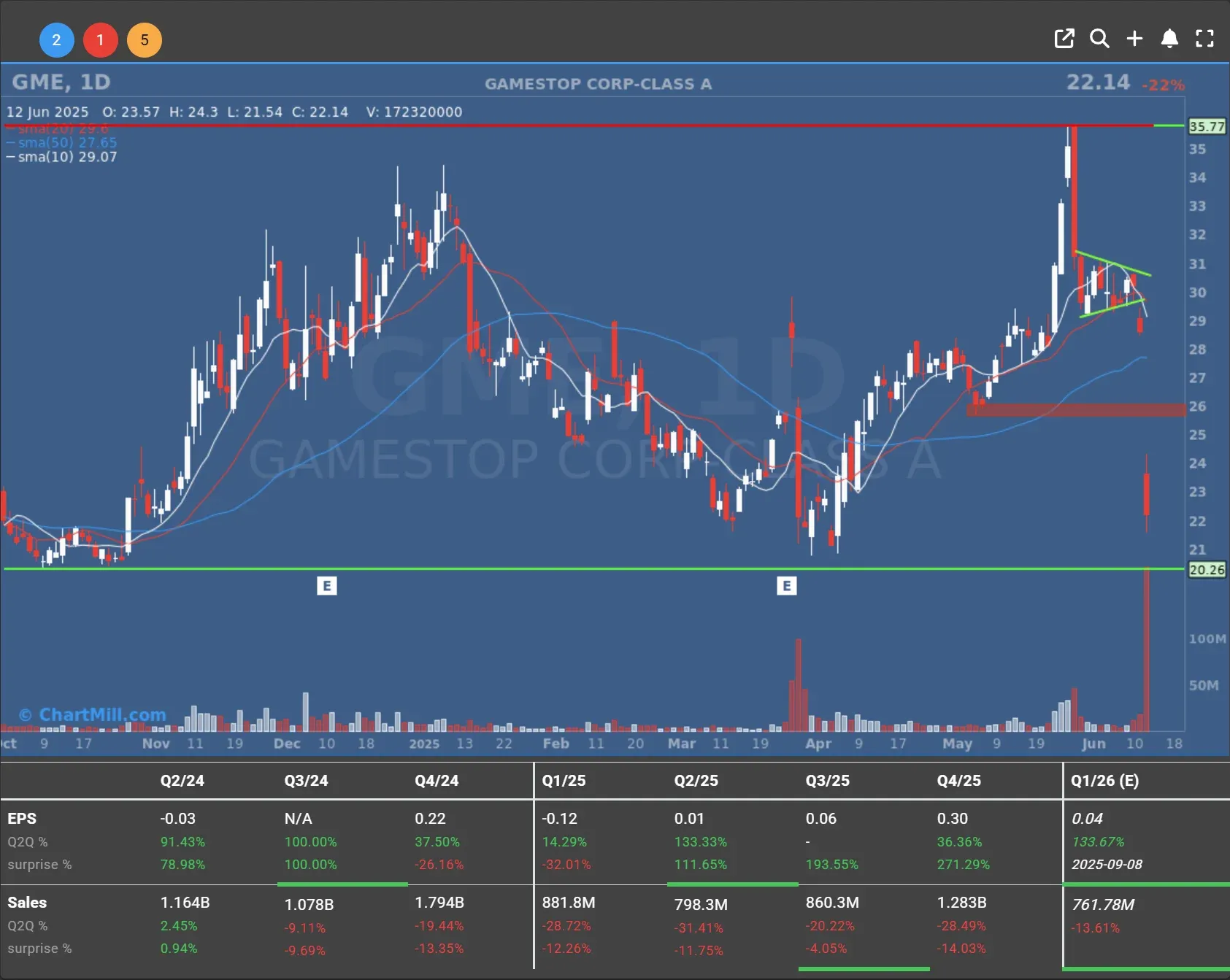Click the estimated date 2025-09-08
The width and height of the screenshot is (1230, 980).
1107,864
